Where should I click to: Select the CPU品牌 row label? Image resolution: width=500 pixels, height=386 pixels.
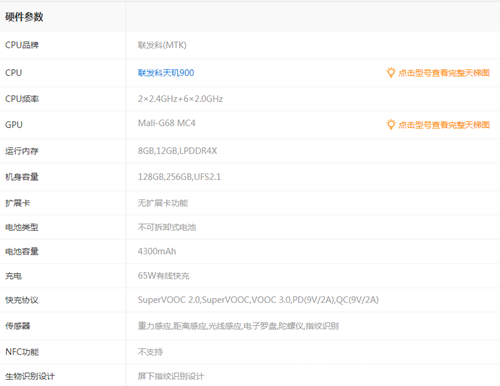point(22,45)
